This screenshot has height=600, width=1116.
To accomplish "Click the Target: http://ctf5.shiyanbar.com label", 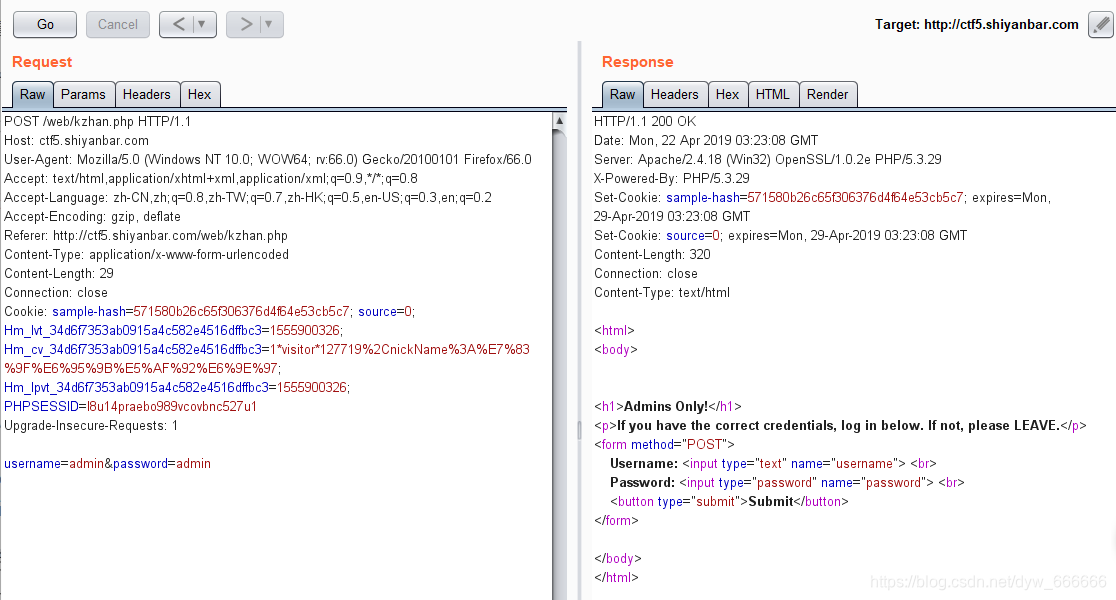I will [976, 24].
